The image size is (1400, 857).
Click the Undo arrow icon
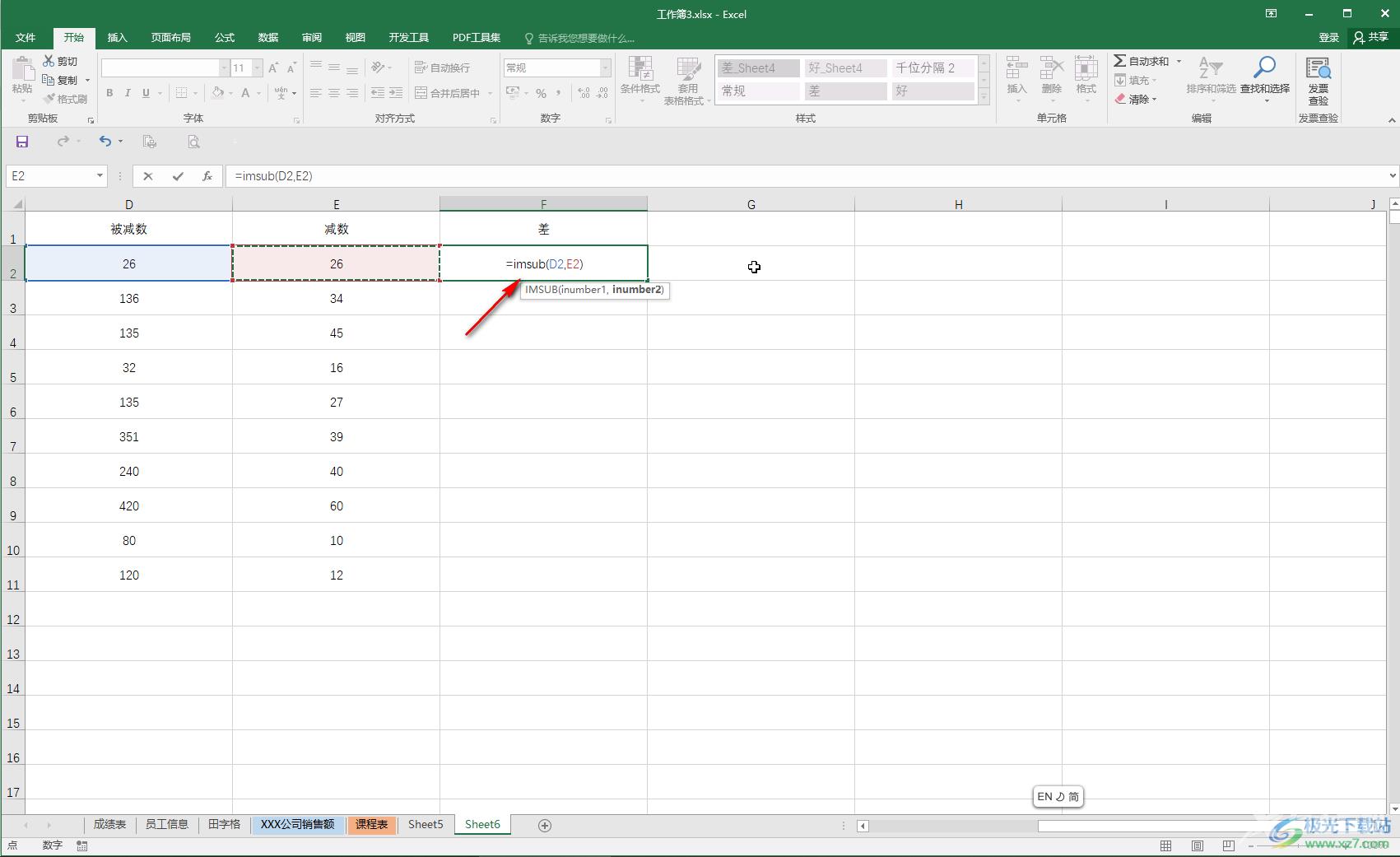pos(105,142)
